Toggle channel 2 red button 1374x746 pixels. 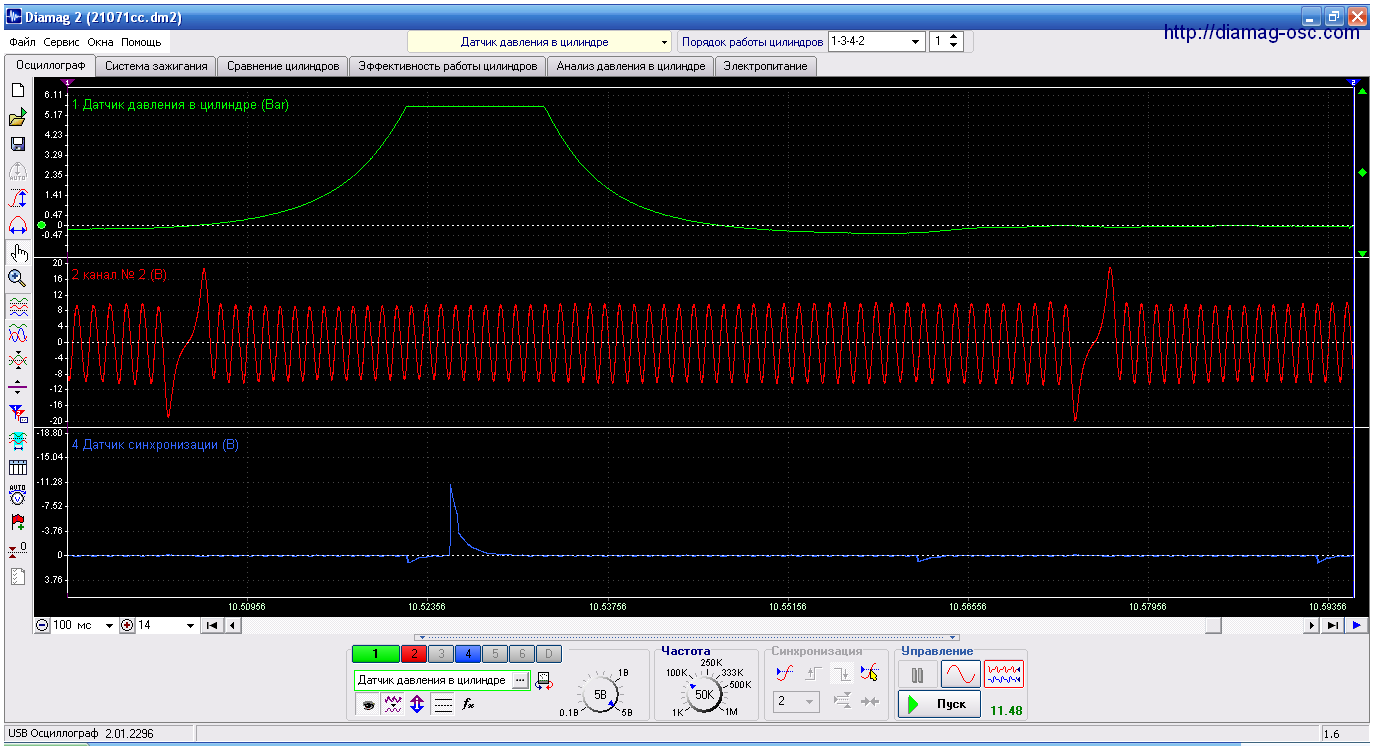[x=413, y=654]
